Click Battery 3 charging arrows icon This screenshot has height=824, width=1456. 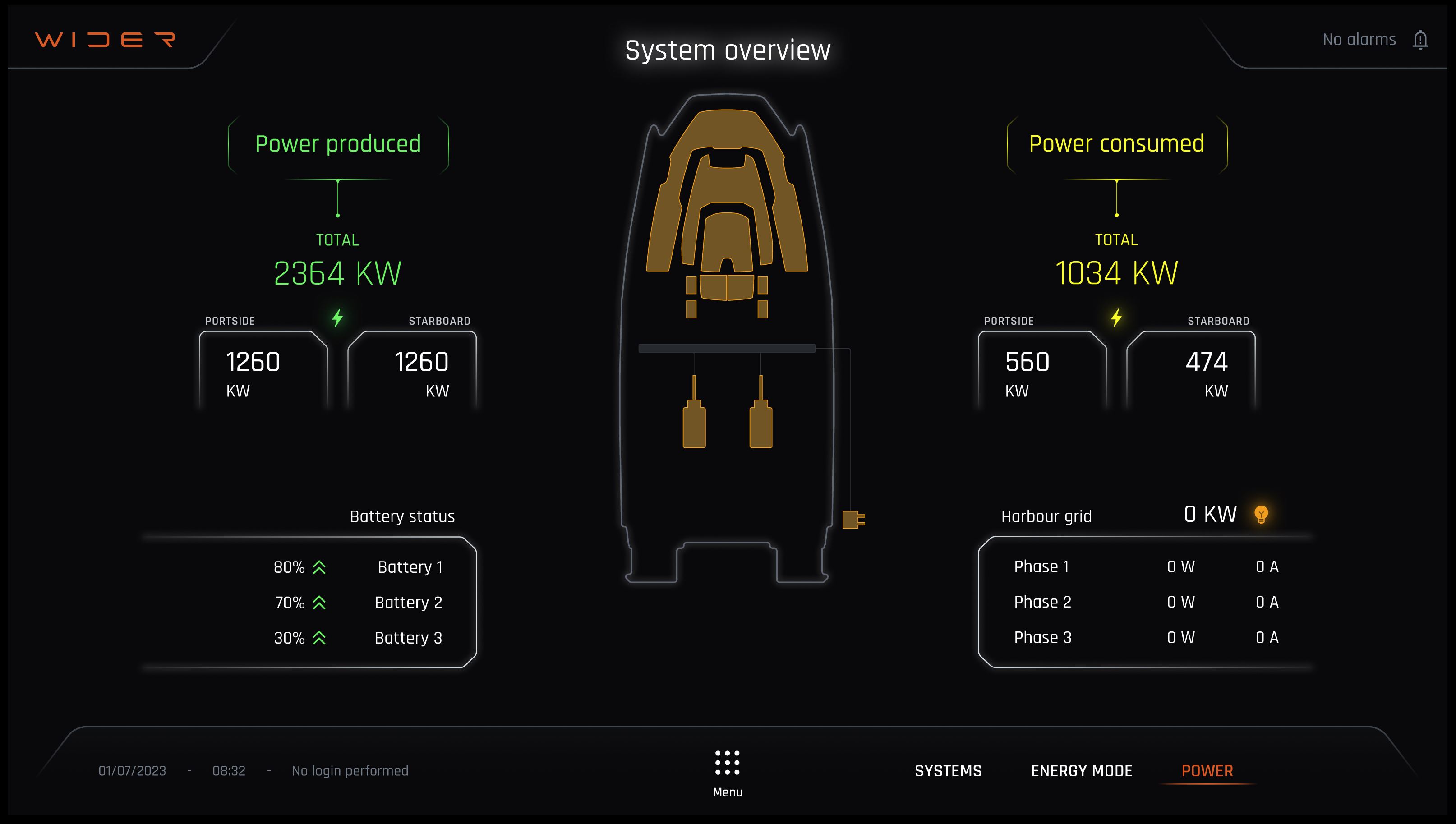[319, 638]
